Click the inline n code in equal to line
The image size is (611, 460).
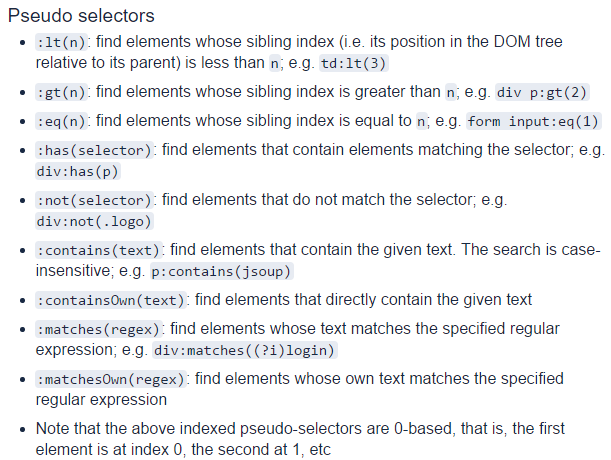pyautogui.click(x=421, y=122)
